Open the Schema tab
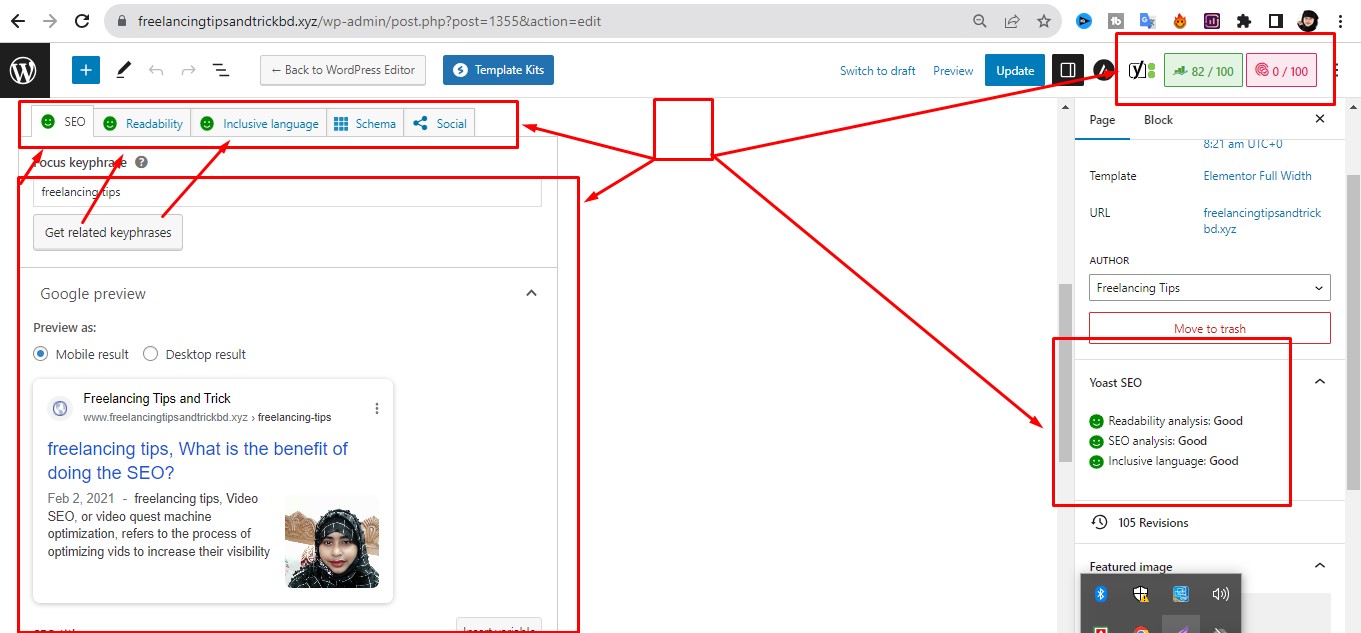 (x=365, y=123)
